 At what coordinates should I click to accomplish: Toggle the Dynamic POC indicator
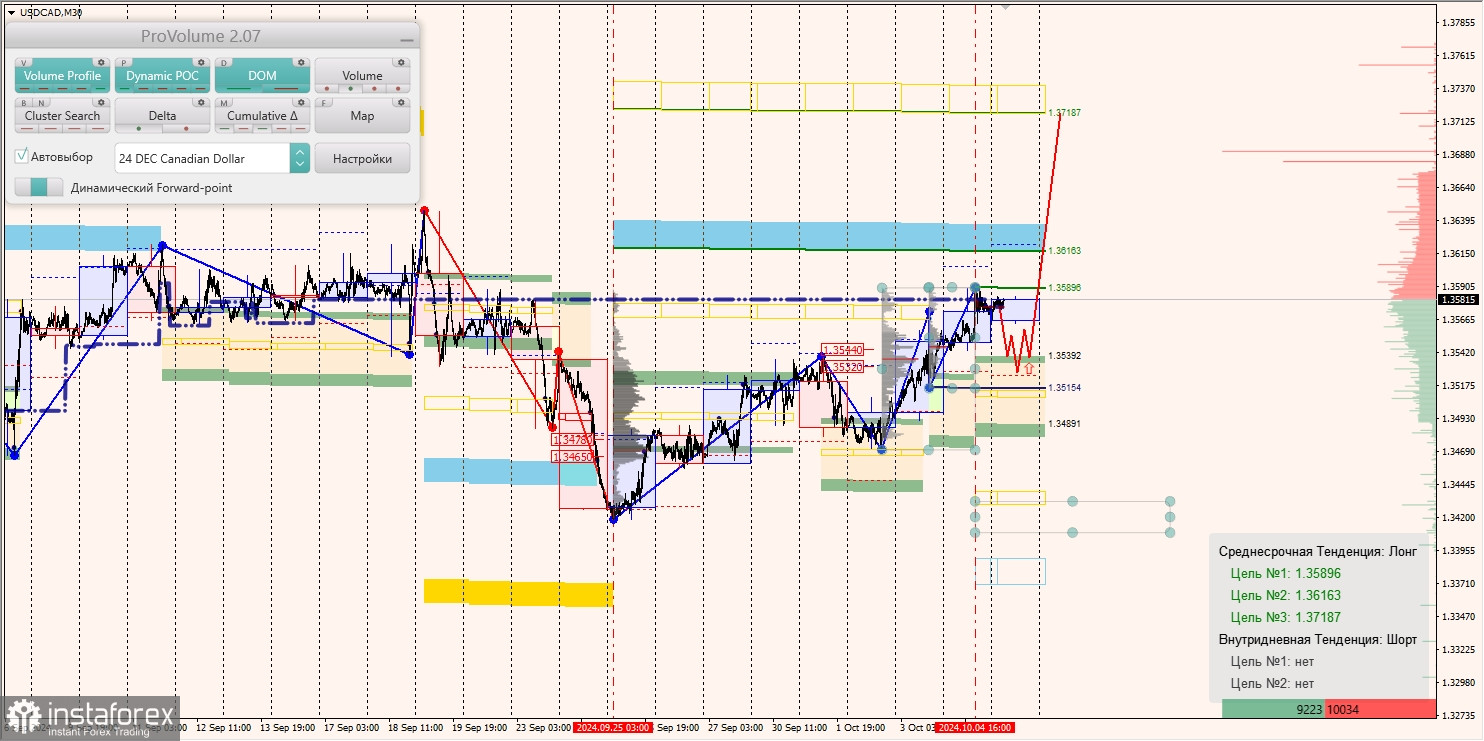(x=162, y=76)
